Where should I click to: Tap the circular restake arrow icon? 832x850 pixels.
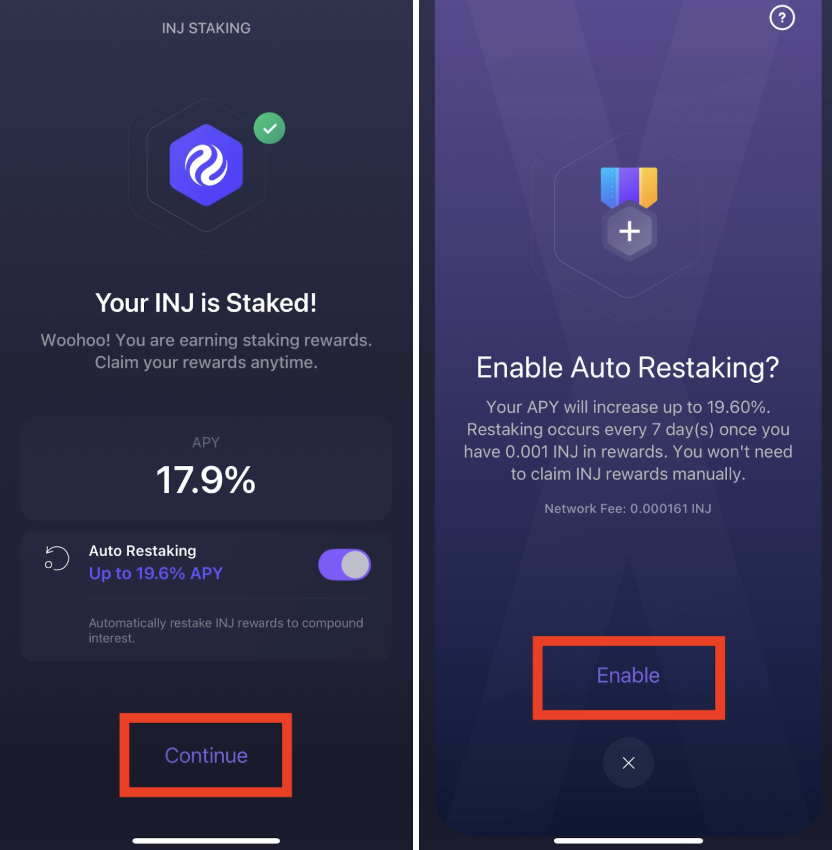pyautogui.click(x=57, y=558)
